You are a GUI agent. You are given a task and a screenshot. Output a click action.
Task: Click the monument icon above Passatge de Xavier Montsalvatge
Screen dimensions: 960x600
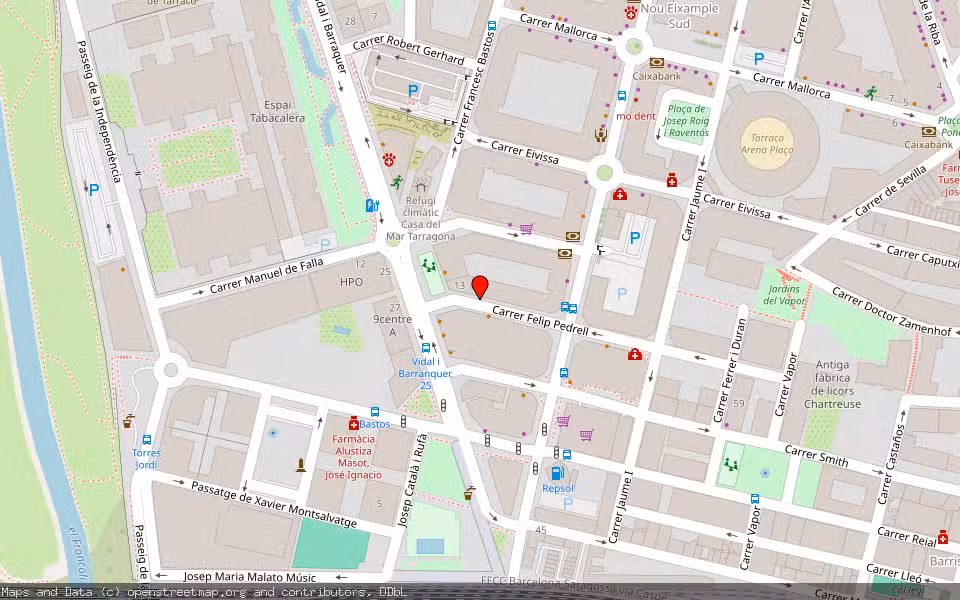point(301,465)
